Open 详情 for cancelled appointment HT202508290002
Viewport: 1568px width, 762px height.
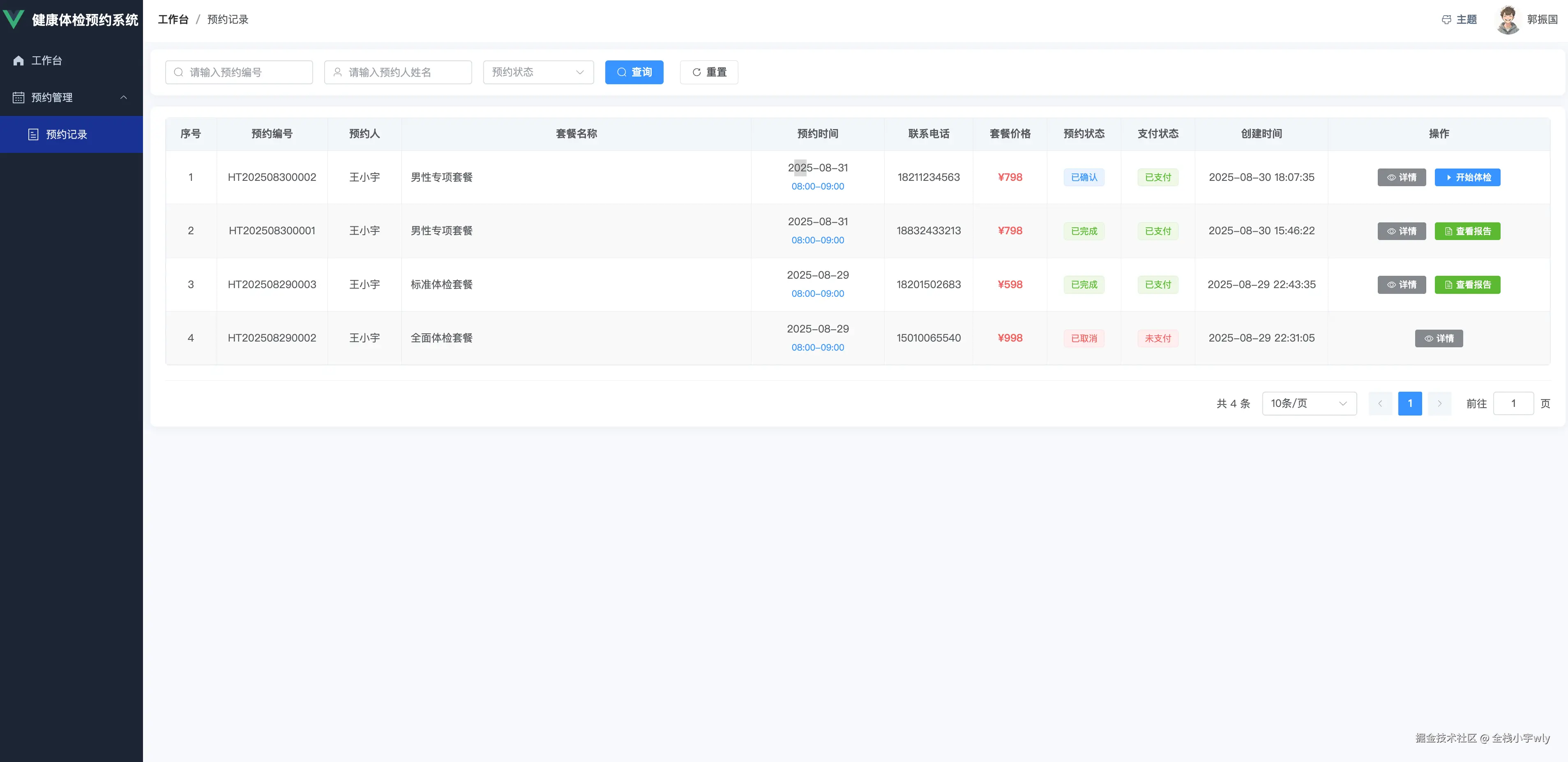[x=1438, y=338]
